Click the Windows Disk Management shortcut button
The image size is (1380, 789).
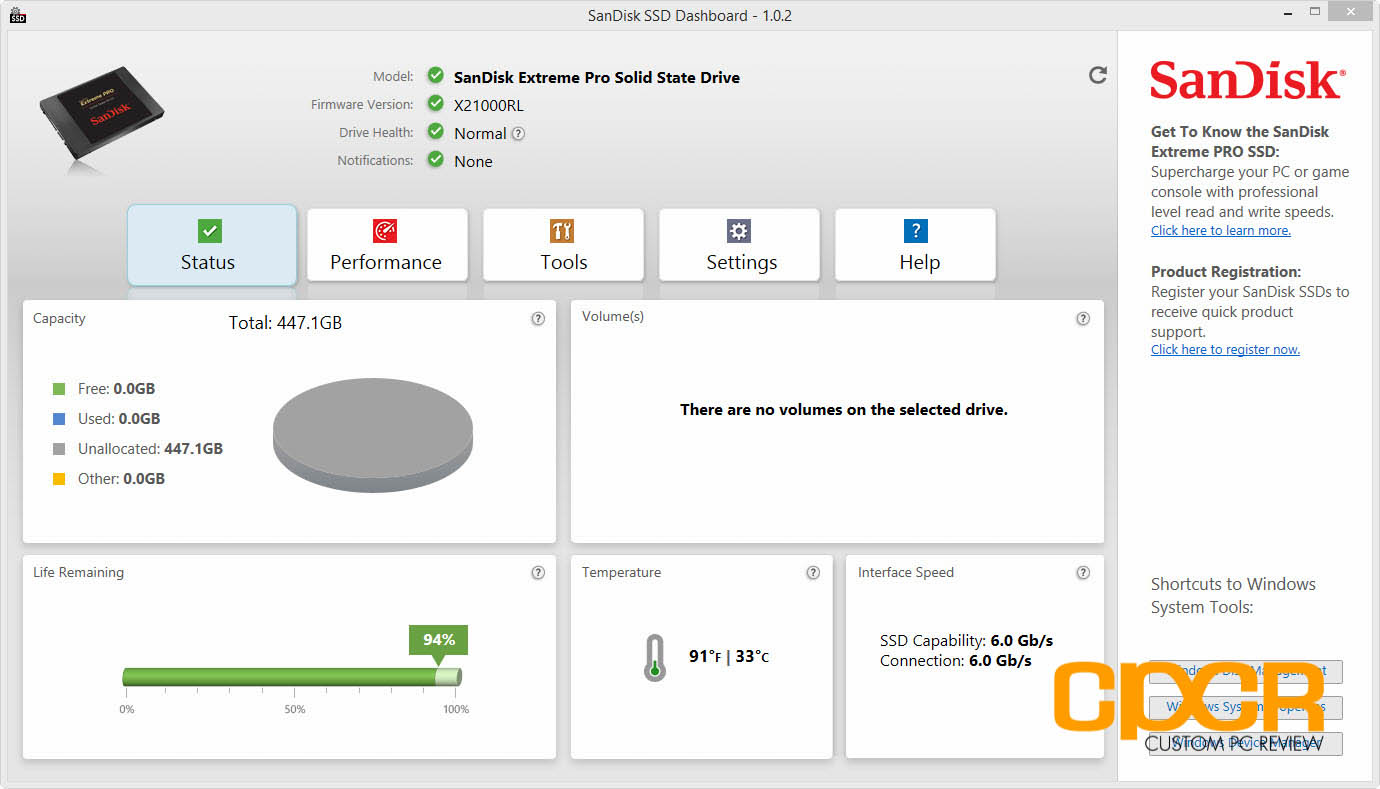pos(1246,671)
